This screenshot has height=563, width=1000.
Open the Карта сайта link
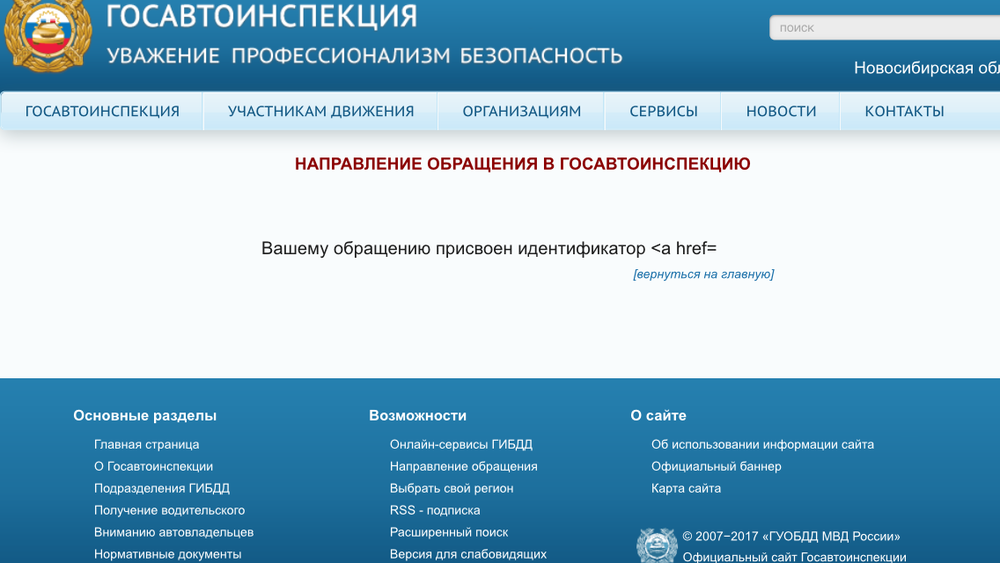pyautogui.click(x=686, y=488)
